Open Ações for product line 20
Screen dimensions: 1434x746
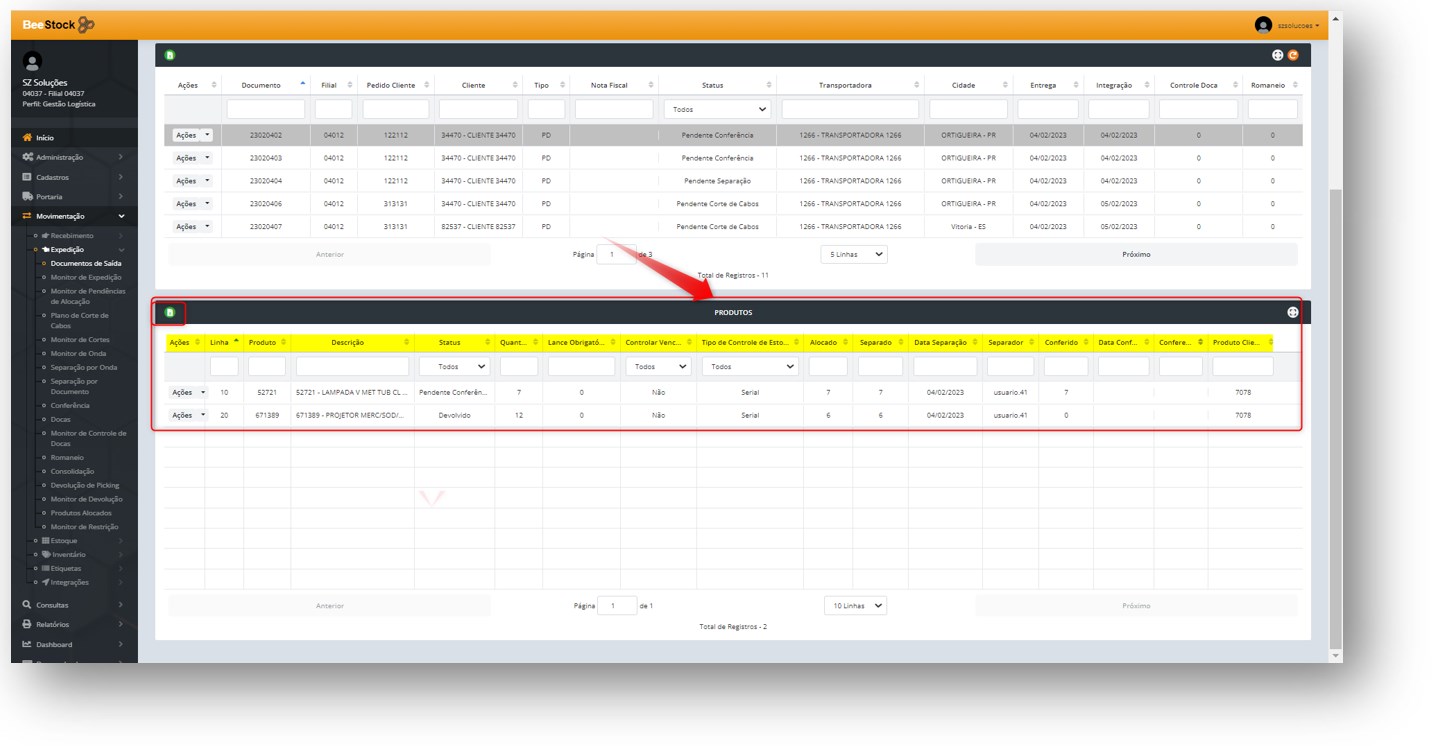coord(187,415)
